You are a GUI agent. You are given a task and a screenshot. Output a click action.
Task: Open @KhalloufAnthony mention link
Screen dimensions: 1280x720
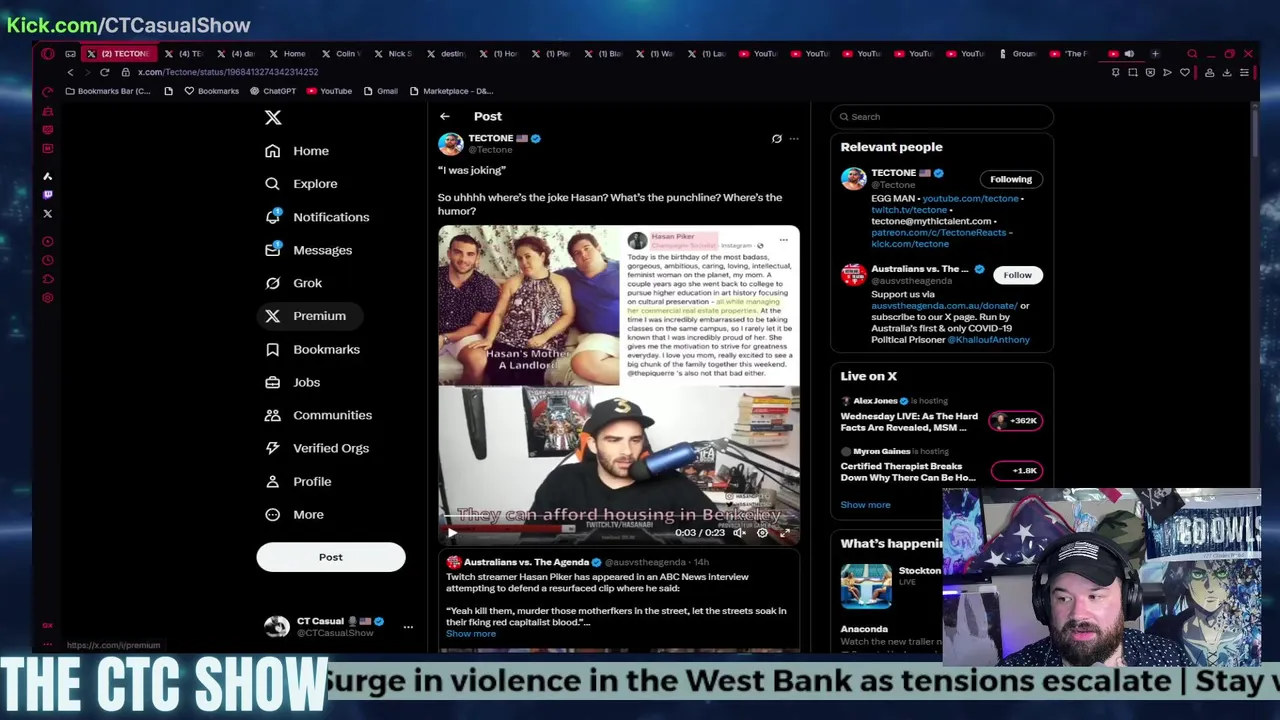[x=988, y=340]
